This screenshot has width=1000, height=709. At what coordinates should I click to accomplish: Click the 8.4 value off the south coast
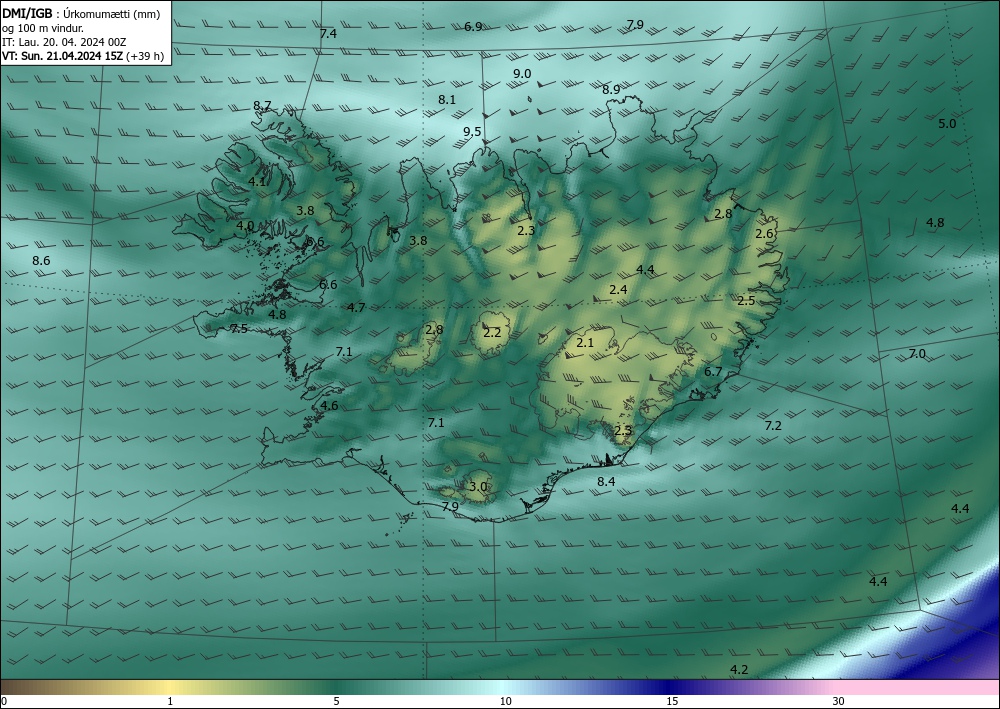pyautogui.click(x=606, y=481)
